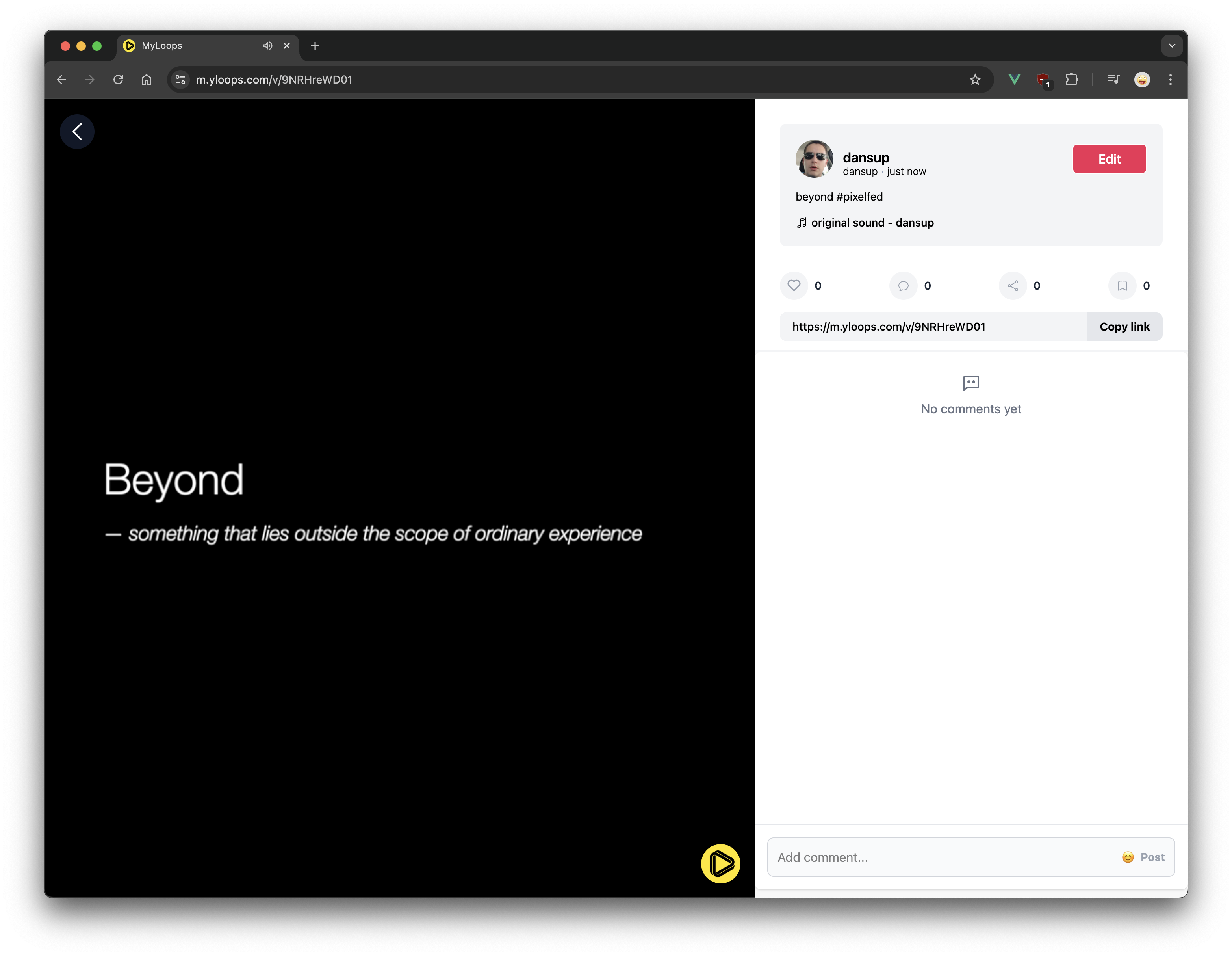Image resolution: width=1232 pixels, height=956 pixels.
Task: Open the media controls icon
Action: [1113, 80]
